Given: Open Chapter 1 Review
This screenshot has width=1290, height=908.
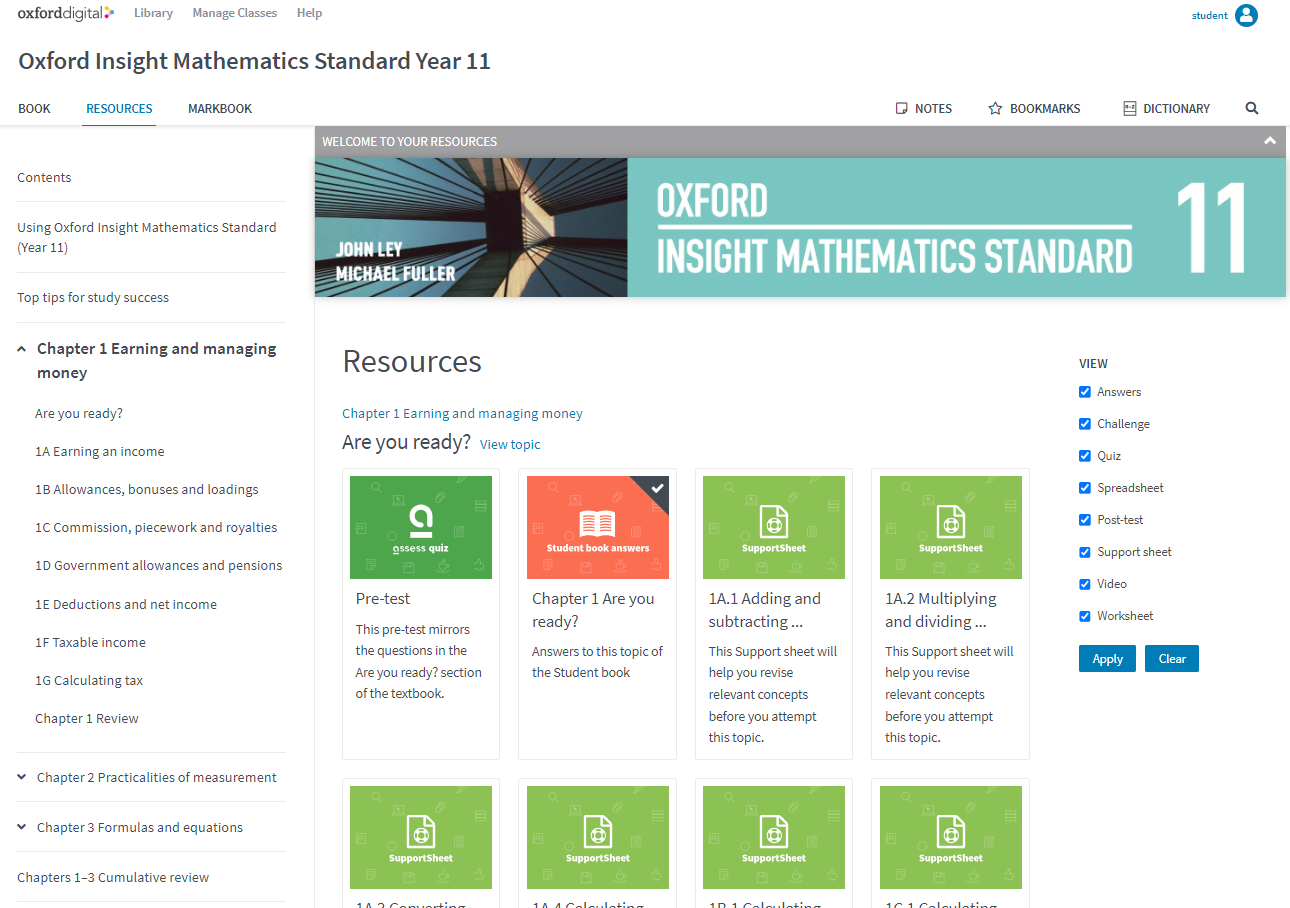Looking at the screenshot, I should [87, 718].
